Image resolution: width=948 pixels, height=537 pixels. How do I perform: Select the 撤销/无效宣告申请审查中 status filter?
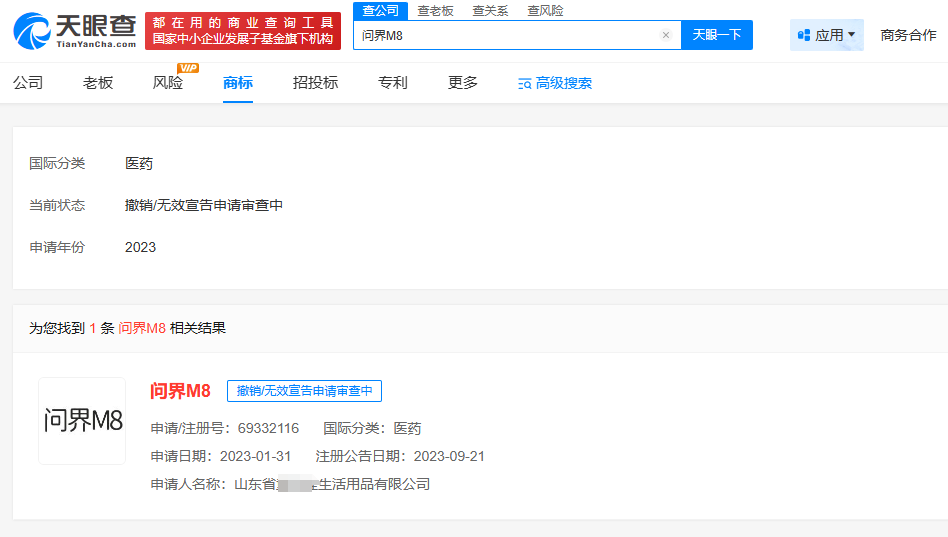[x=204, y=205]
